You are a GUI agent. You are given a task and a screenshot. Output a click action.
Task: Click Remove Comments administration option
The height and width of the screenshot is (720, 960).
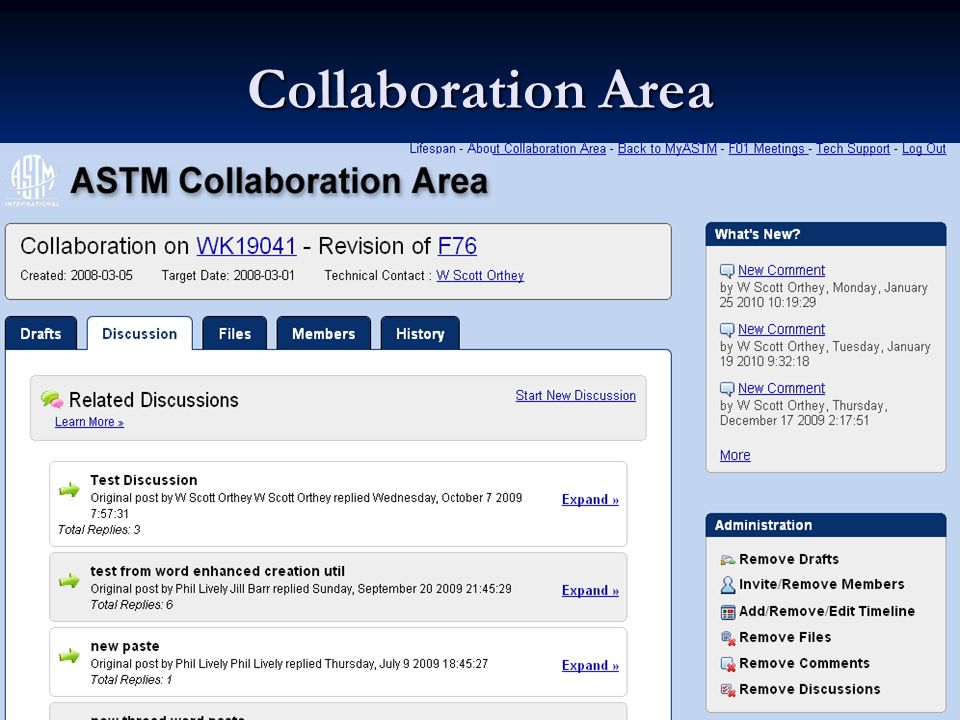click(x=804, y=663)
